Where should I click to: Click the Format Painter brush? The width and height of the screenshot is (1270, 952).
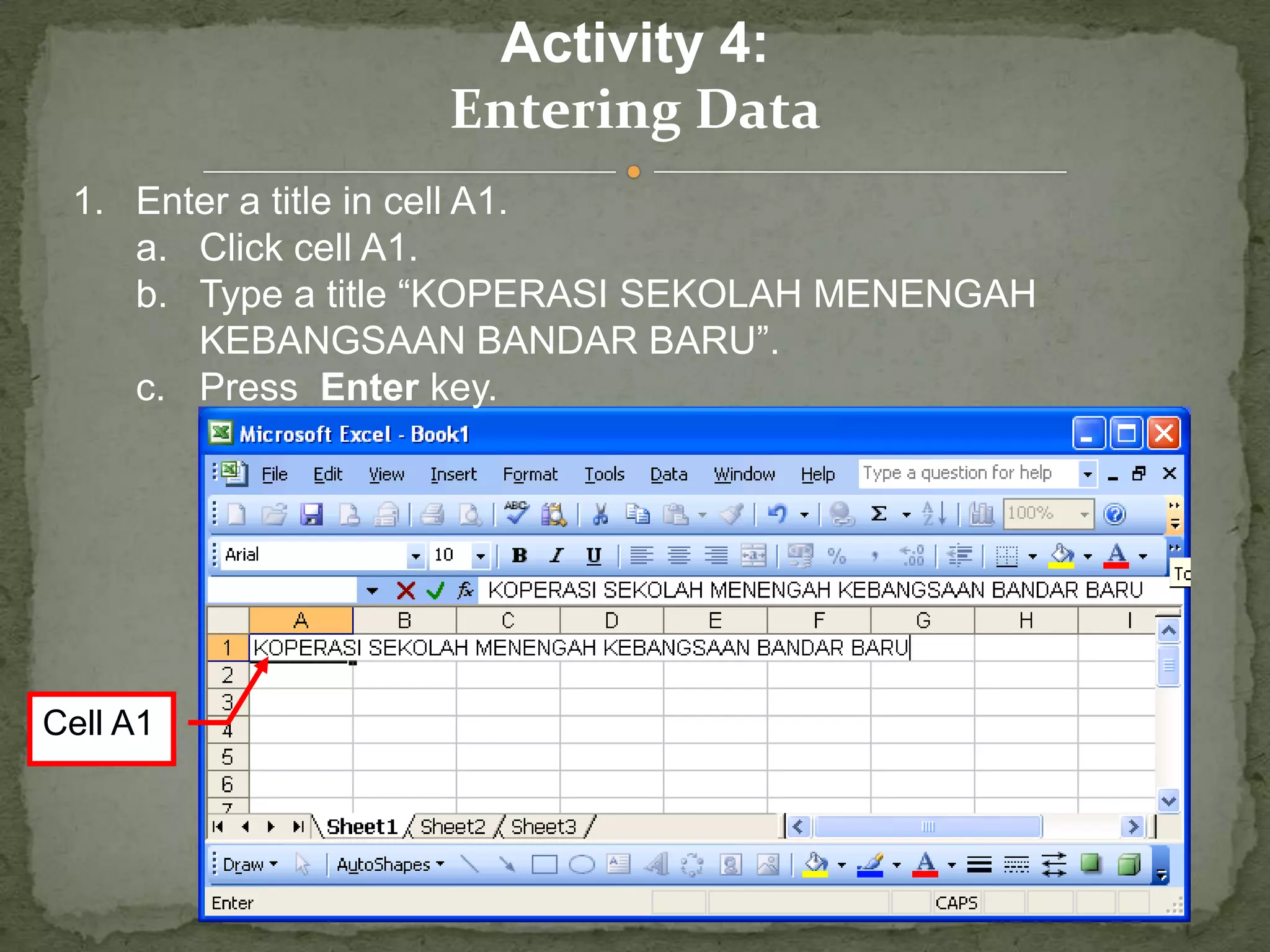point(732,514)
